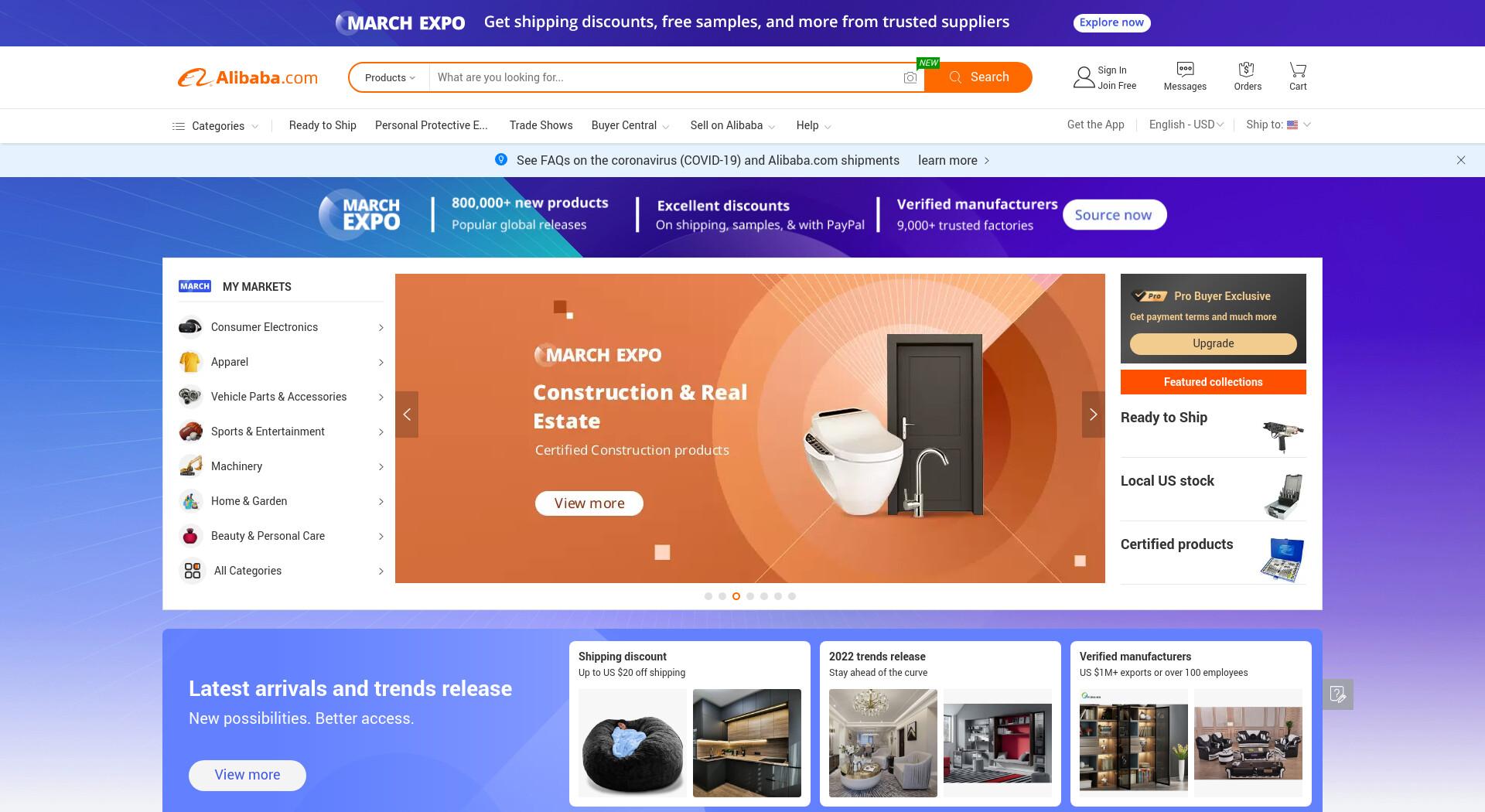Click the Pro Buyer Upgrade button
This screenshot has height=812, width=1485.
[1213, 343]
